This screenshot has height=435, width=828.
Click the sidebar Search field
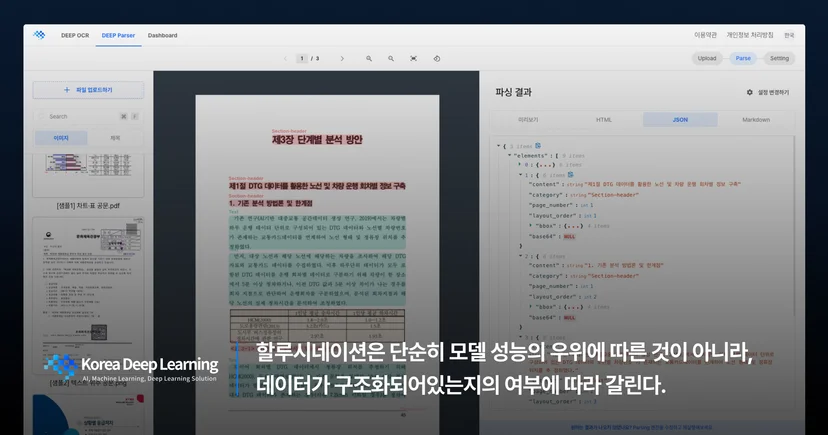[79, 117]
